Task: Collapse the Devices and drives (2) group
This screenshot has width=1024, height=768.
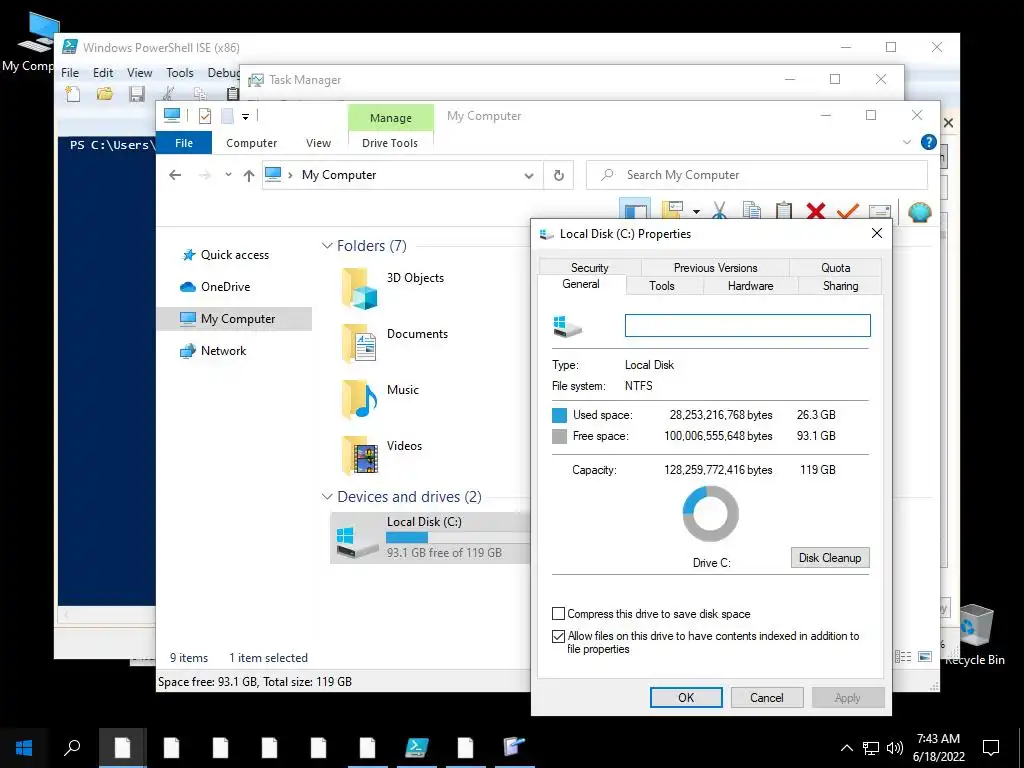Action: tap(327, 497)
